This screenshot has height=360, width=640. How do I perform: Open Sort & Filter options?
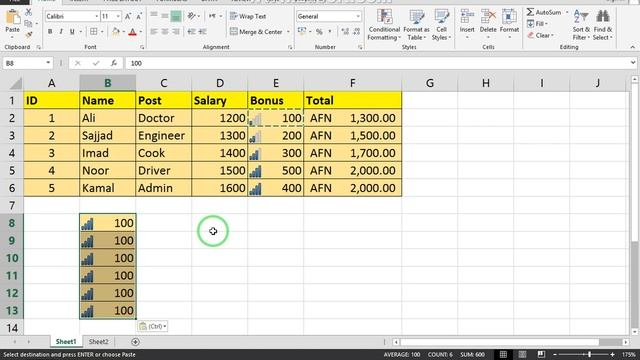point(581,25)
